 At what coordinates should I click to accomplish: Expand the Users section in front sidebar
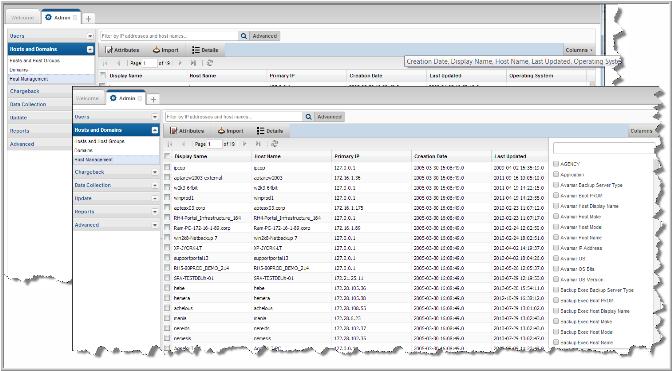155,117
